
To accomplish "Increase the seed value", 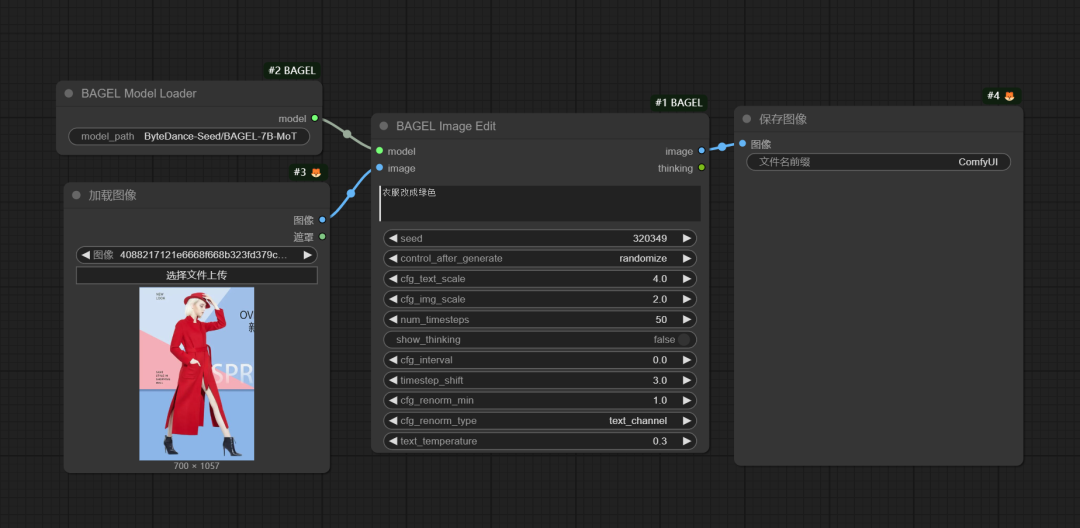I will (x=686, y=238).
